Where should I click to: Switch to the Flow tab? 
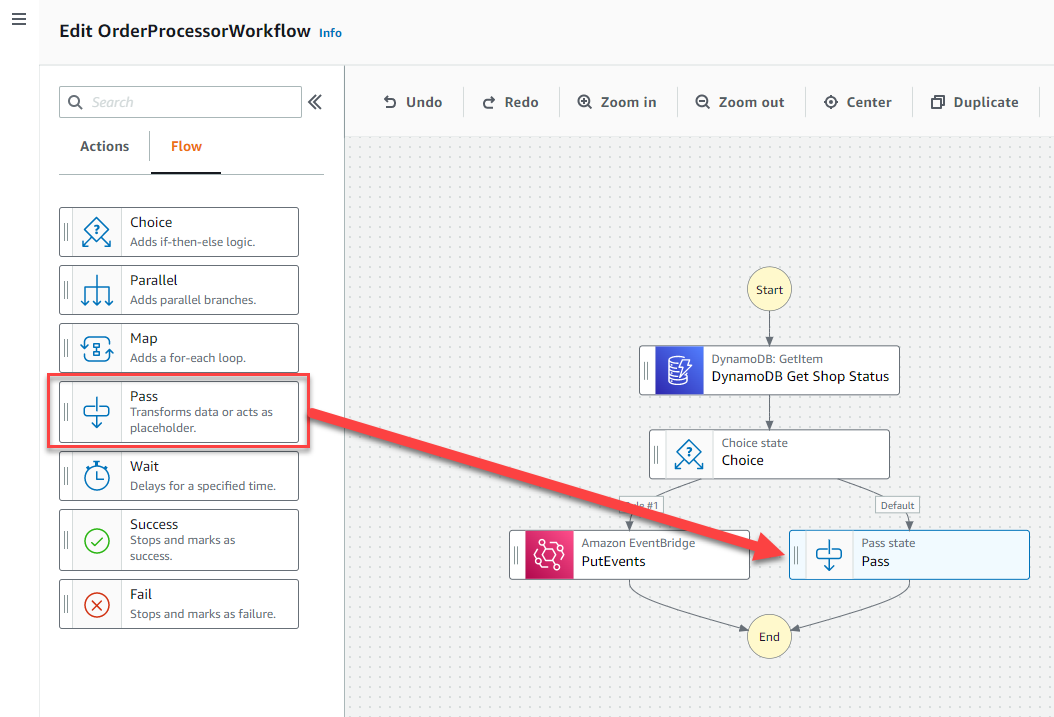pos(186,146)
